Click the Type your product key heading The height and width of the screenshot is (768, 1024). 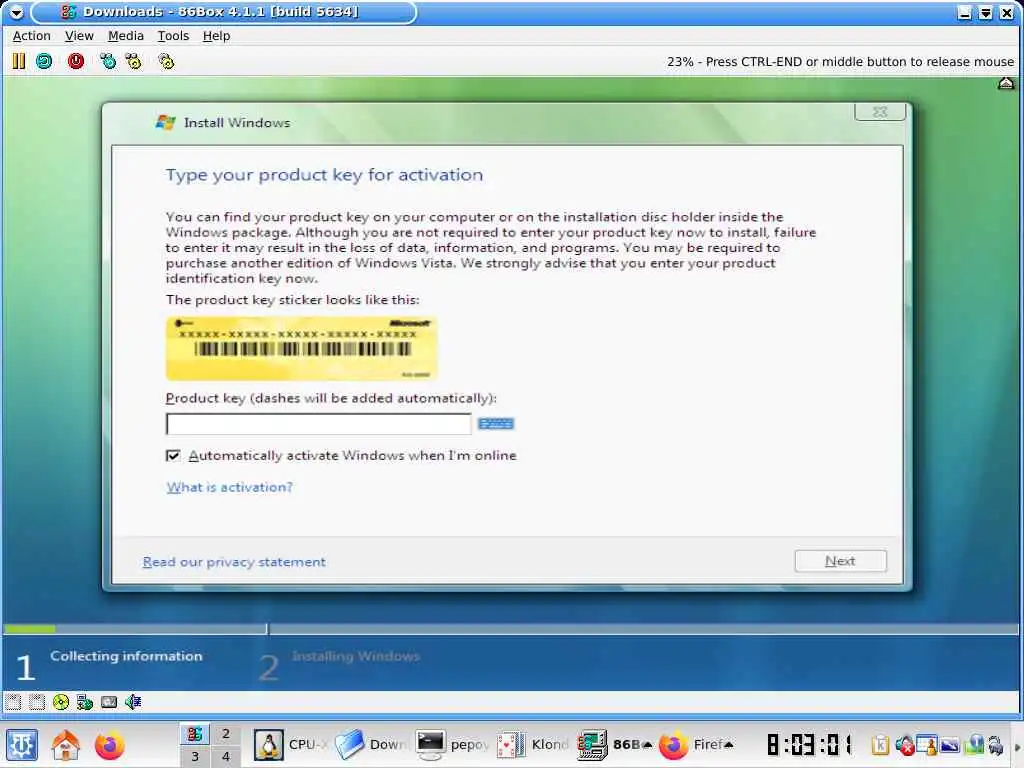coord(324,175)
